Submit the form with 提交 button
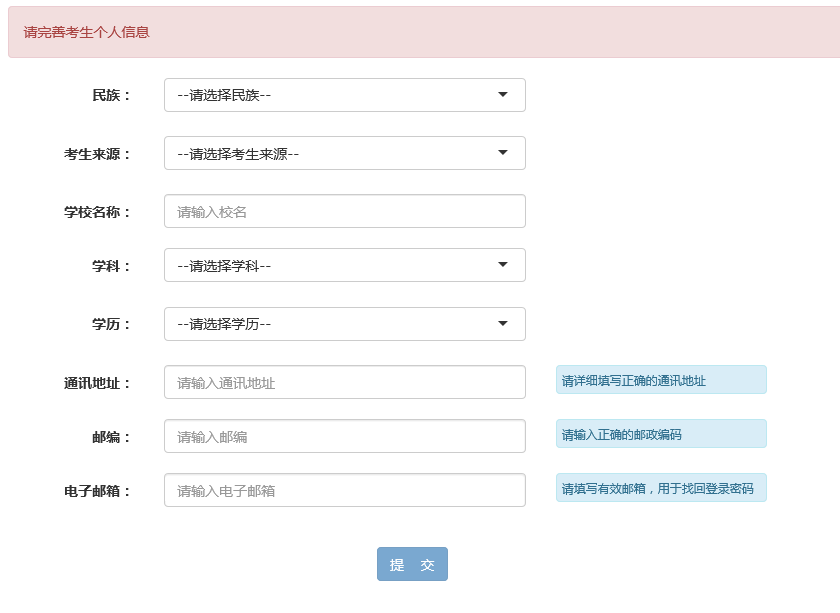840x613 pixels. 412,564
